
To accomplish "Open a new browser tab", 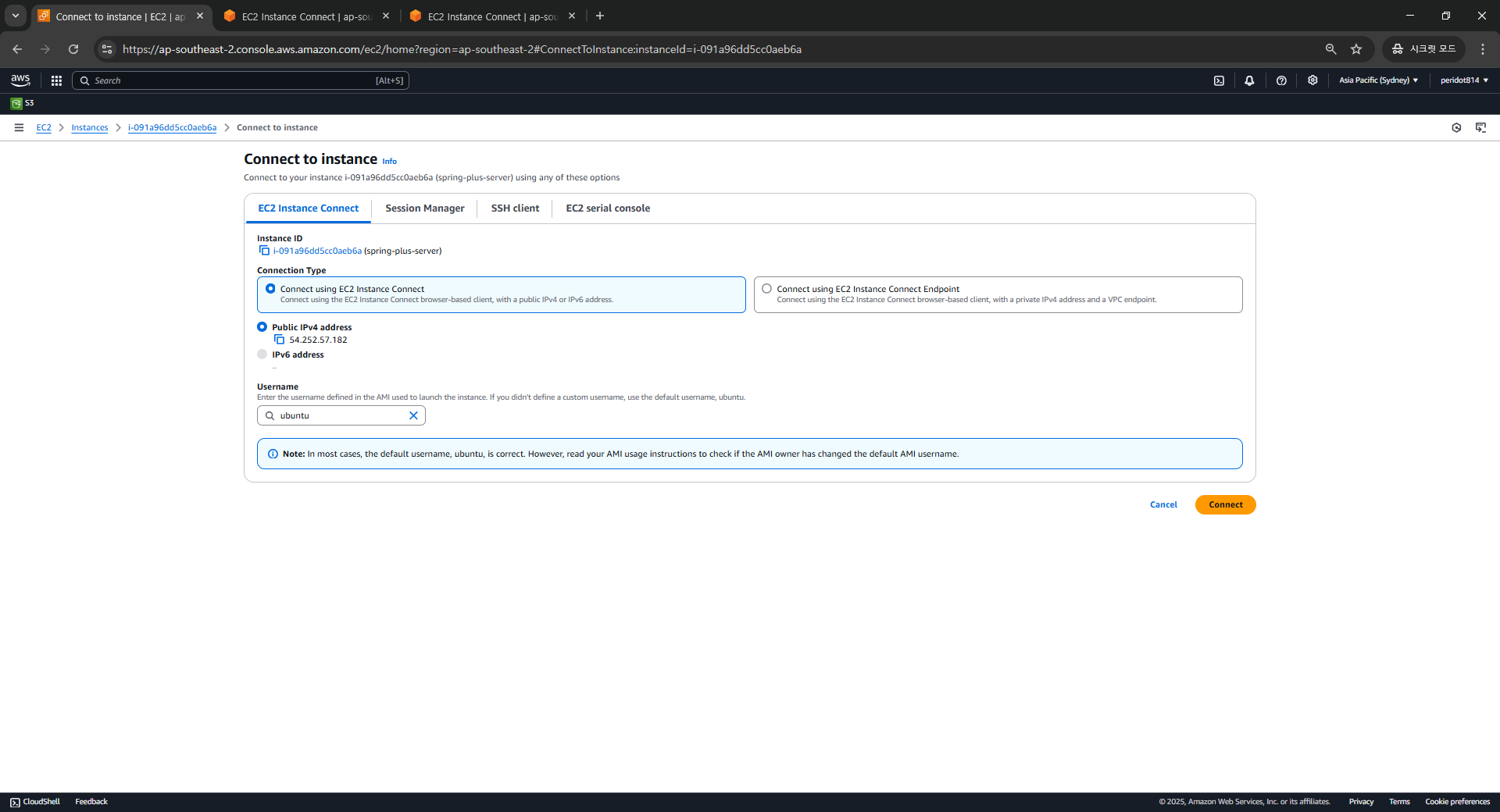I will pos(600,16).
